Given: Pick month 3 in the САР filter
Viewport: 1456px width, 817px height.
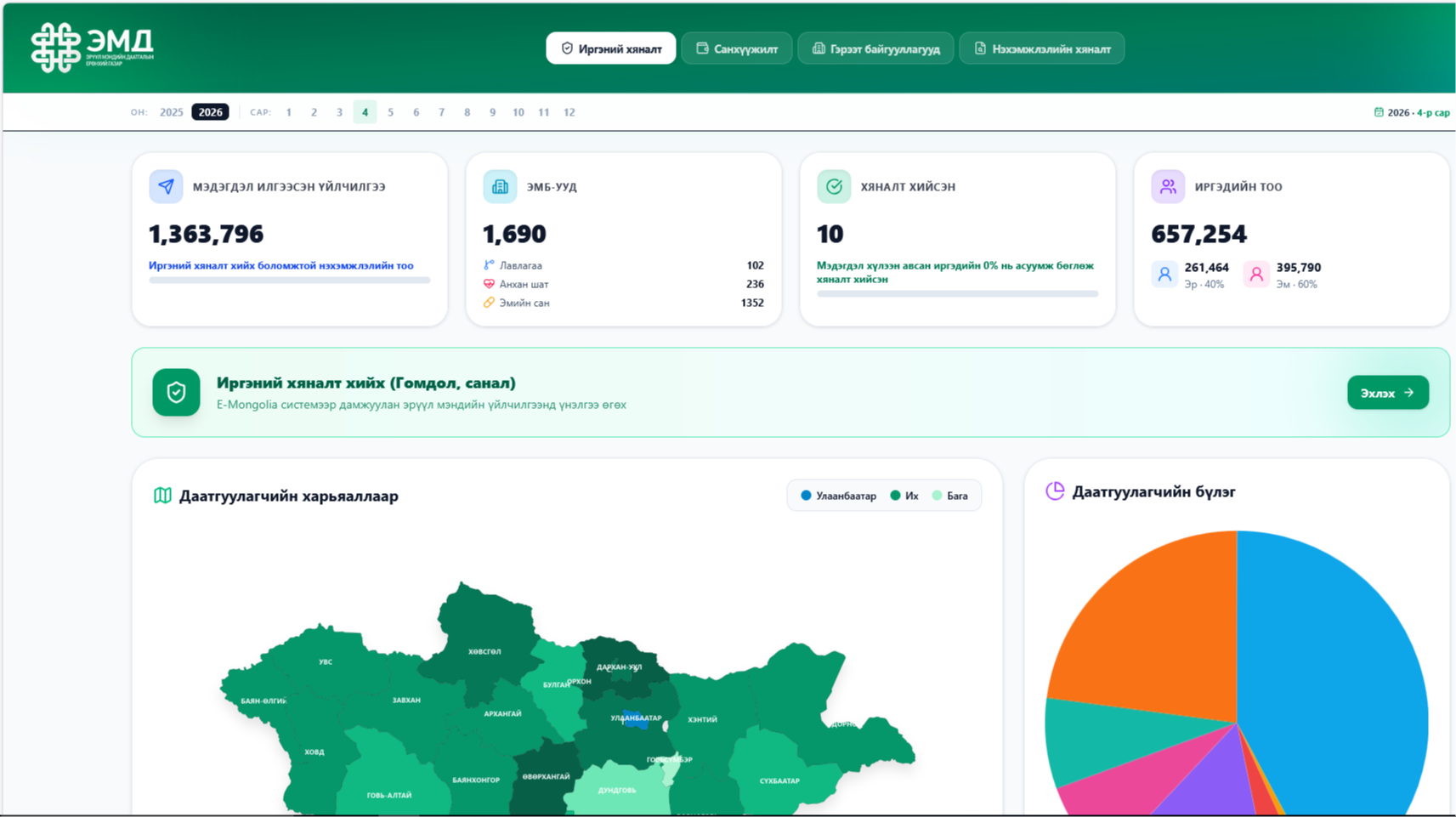Looking at the screenshot, I should 340,112.
